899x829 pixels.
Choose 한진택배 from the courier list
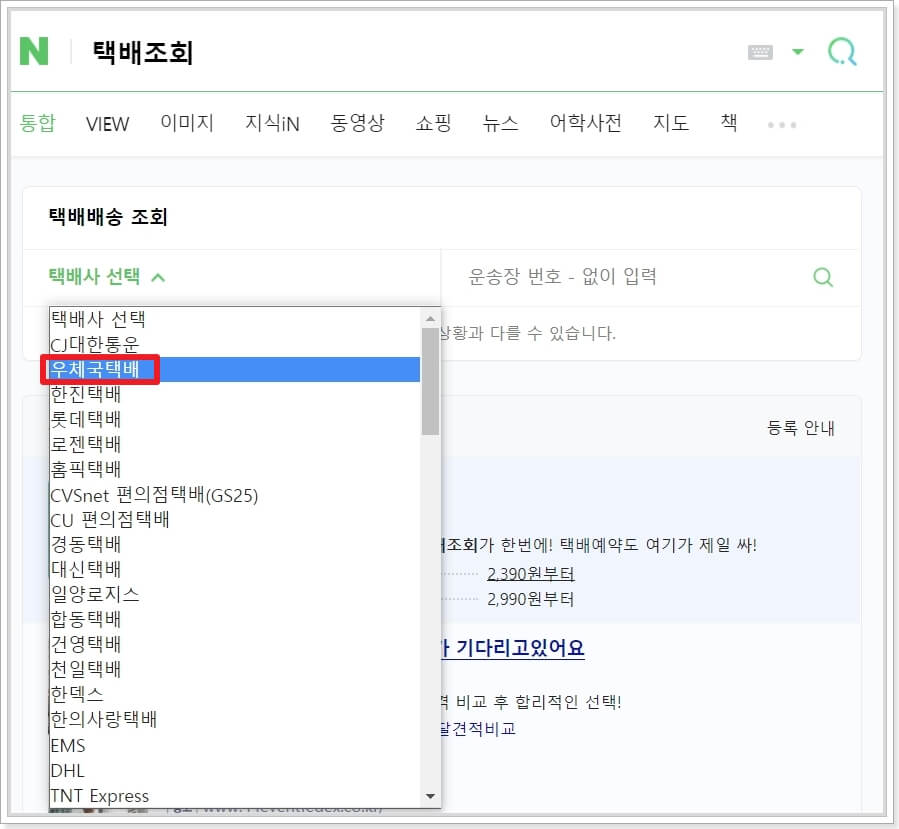85,394
